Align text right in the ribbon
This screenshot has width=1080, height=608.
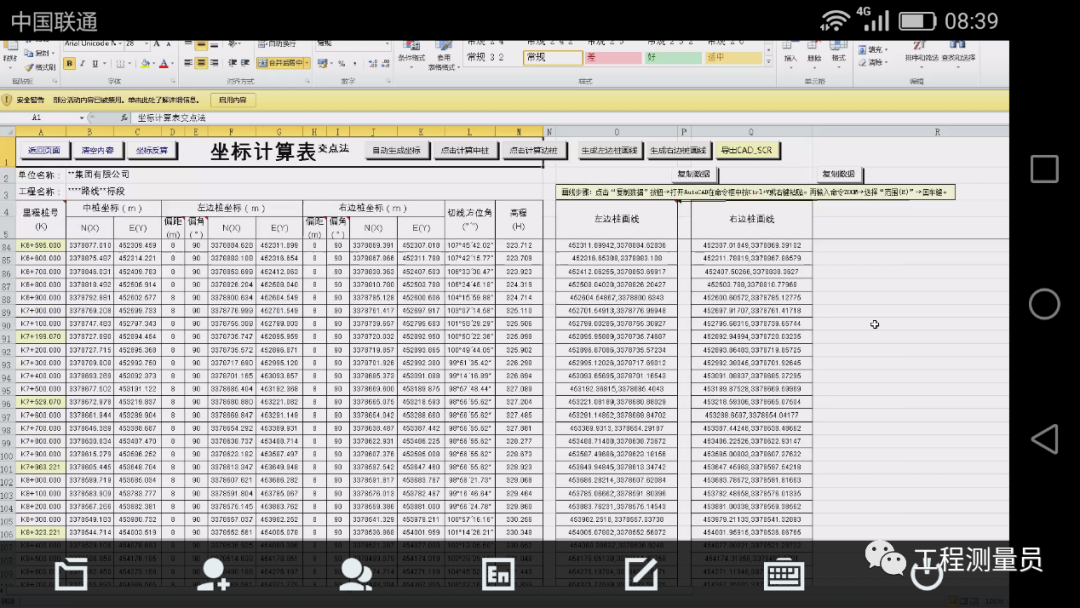tap(214, 63)
